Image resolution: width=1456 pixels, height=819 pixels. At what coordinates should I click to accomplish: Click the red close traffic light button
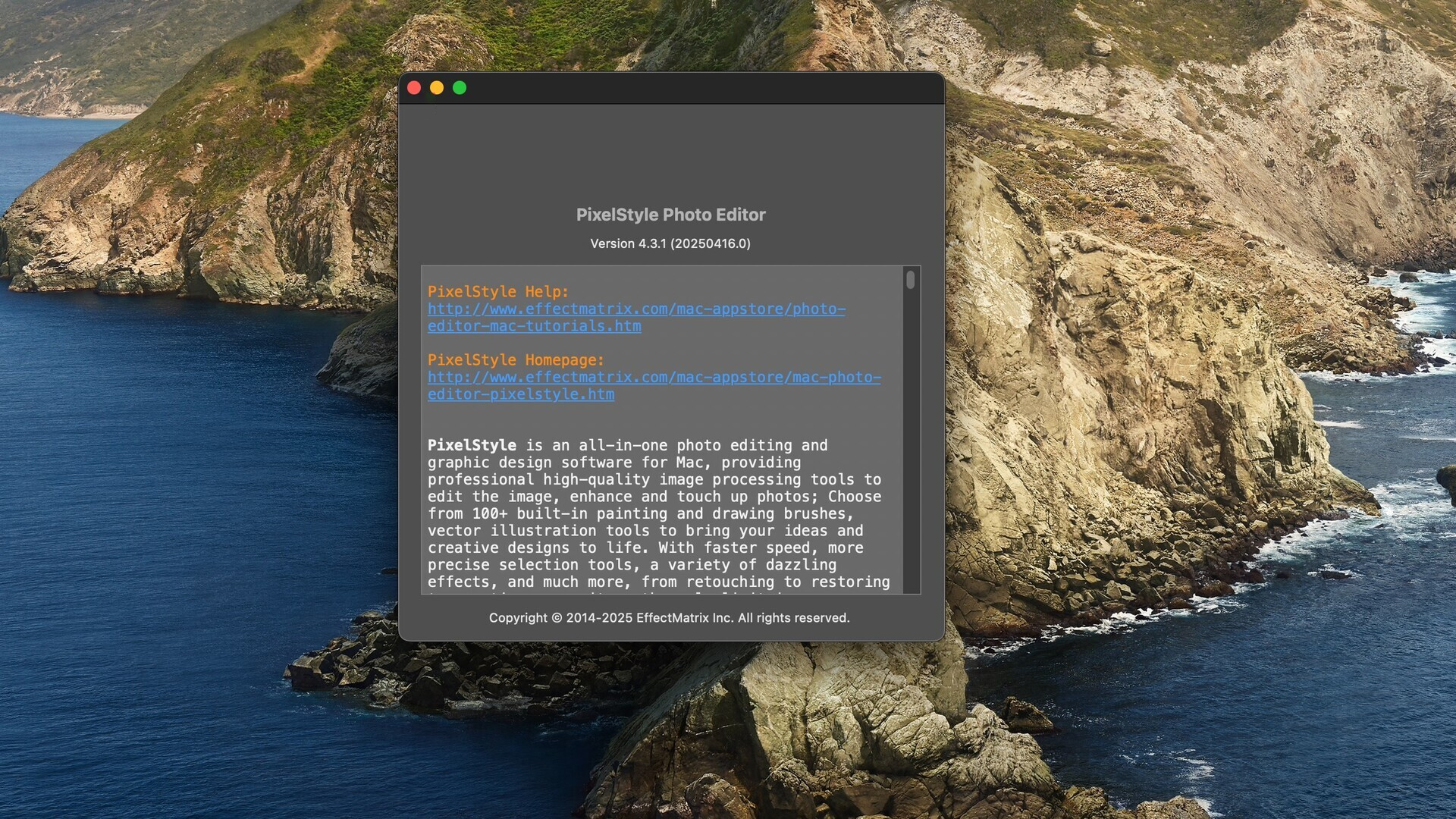point(414,88)
